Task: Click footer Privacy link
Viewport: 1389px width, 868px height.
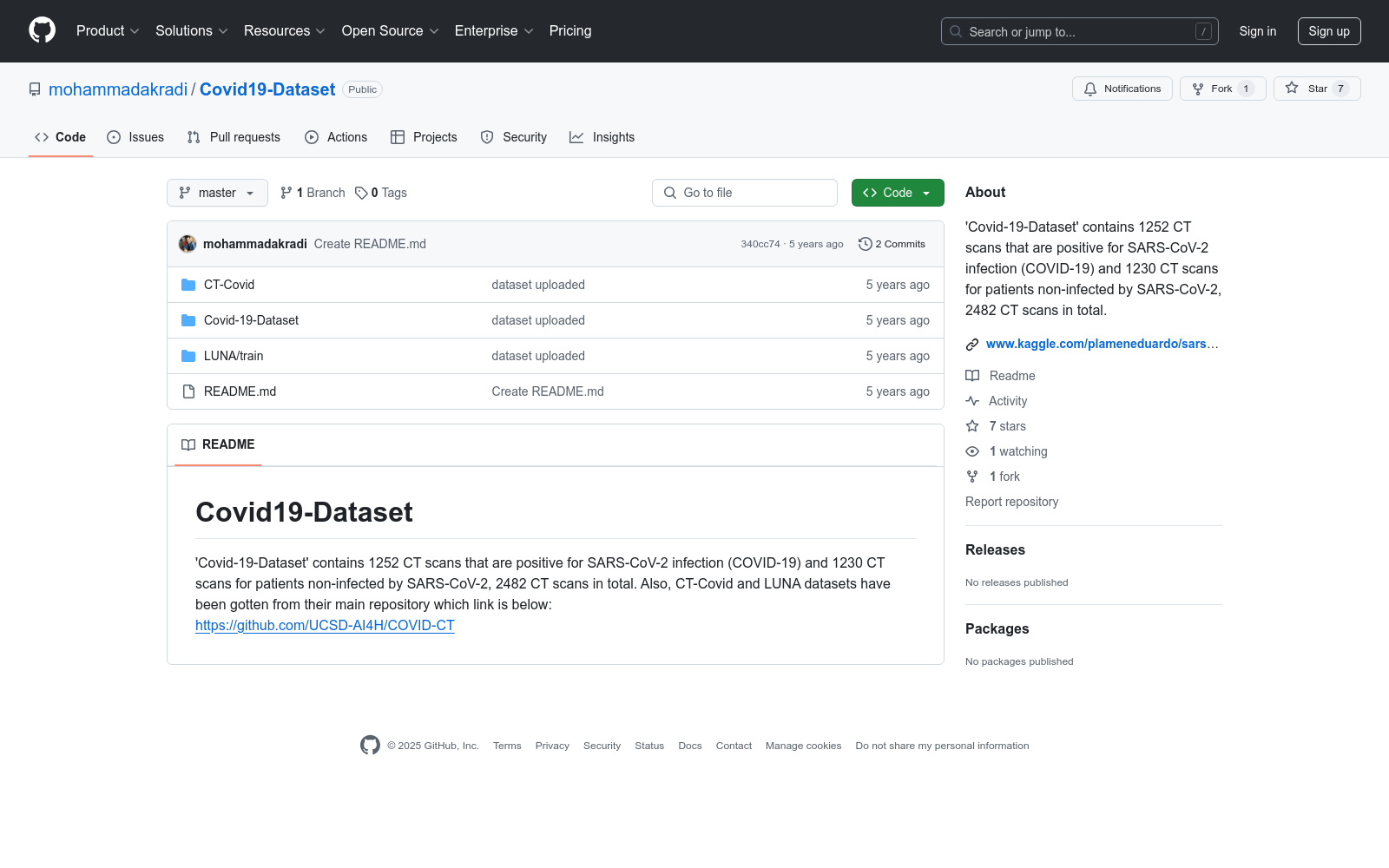Action: click(552, 746)
